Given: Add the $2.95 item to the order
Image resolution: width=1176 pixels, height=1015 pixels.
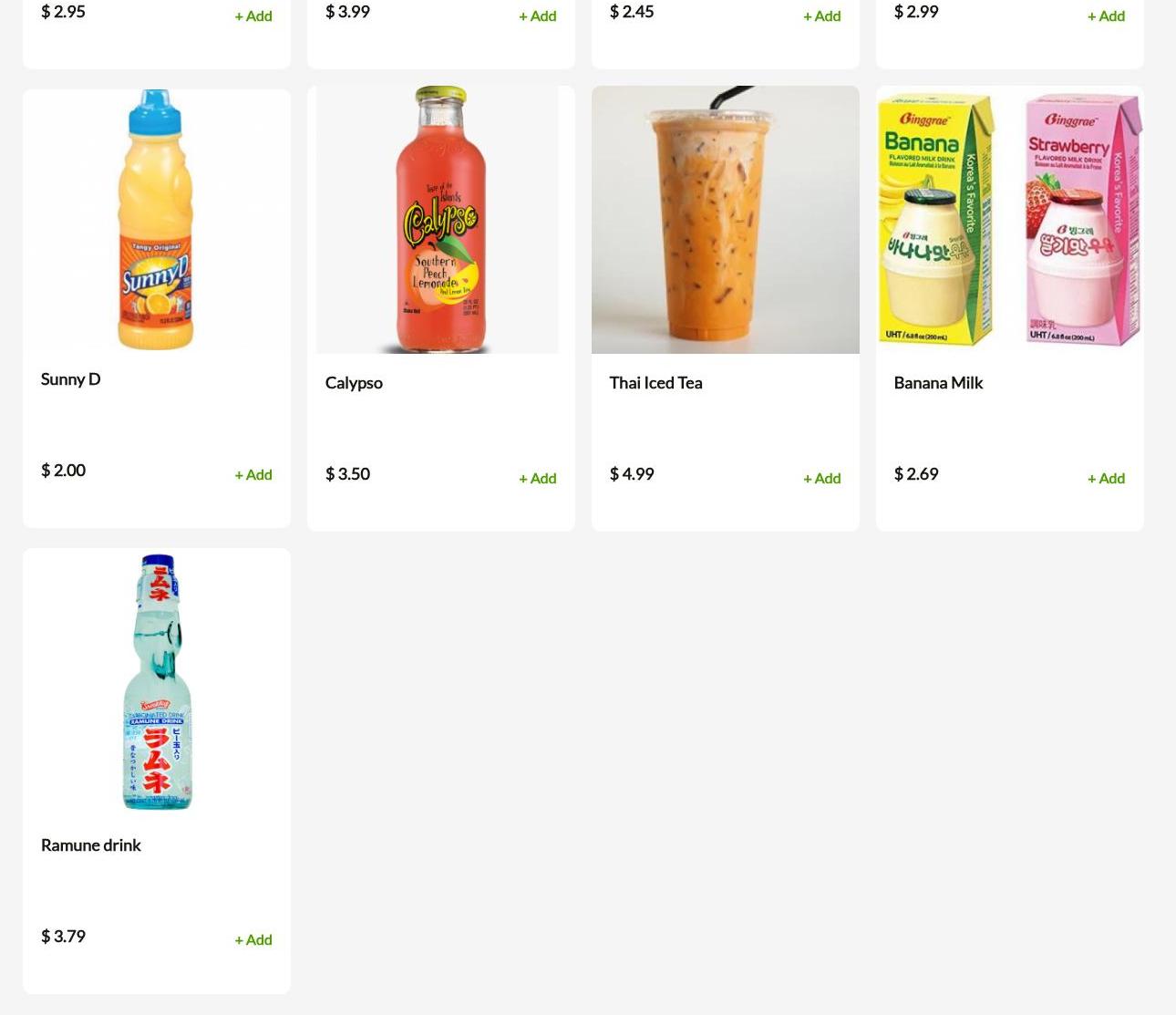Looking at the screenshot, I should click(253, 16).
